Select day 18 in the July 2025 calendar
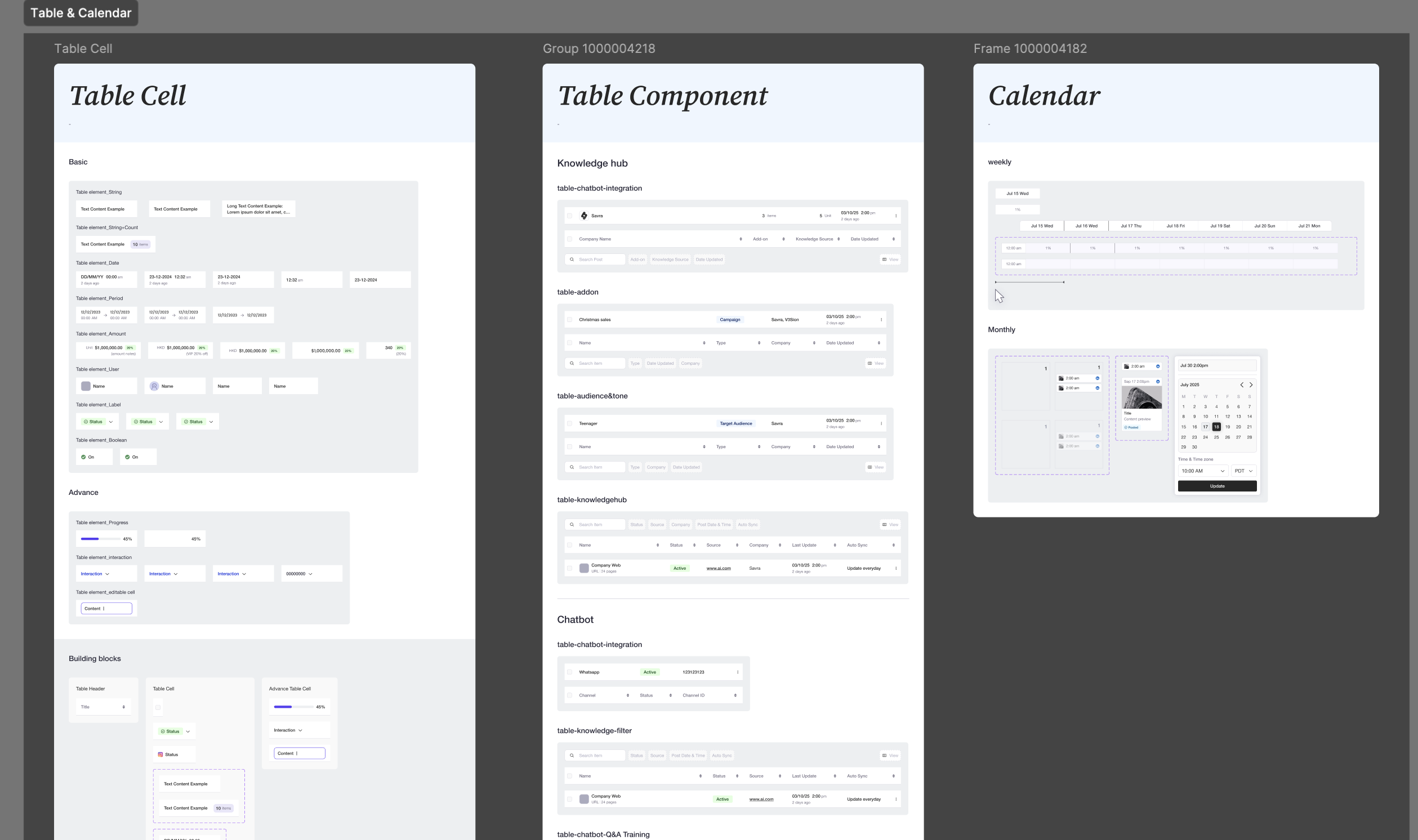 click(1216, 427)
